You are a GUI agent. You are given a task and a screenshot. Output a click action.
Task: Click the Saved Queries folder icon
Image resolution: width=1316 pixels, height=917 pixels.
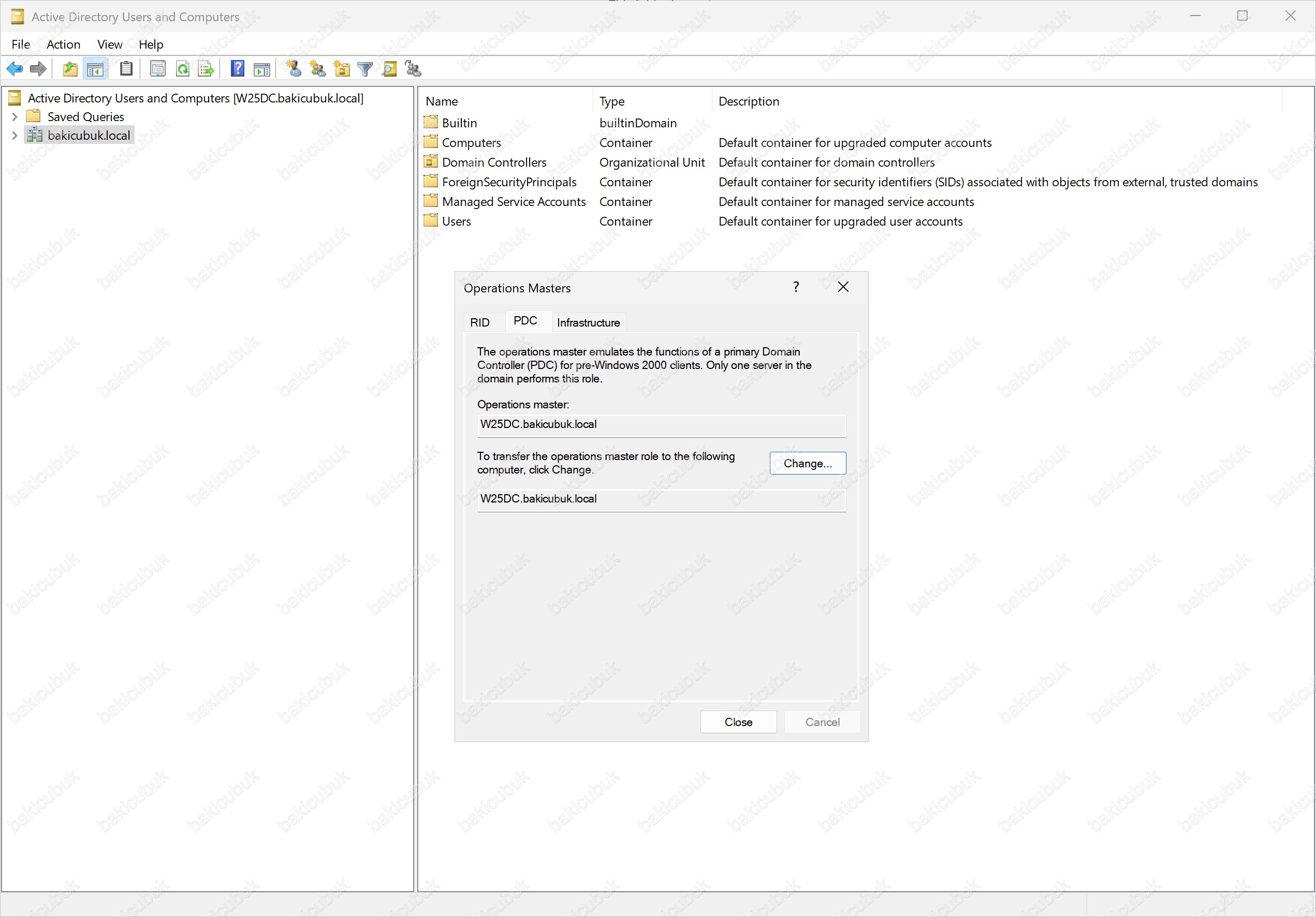pos(34,116)
